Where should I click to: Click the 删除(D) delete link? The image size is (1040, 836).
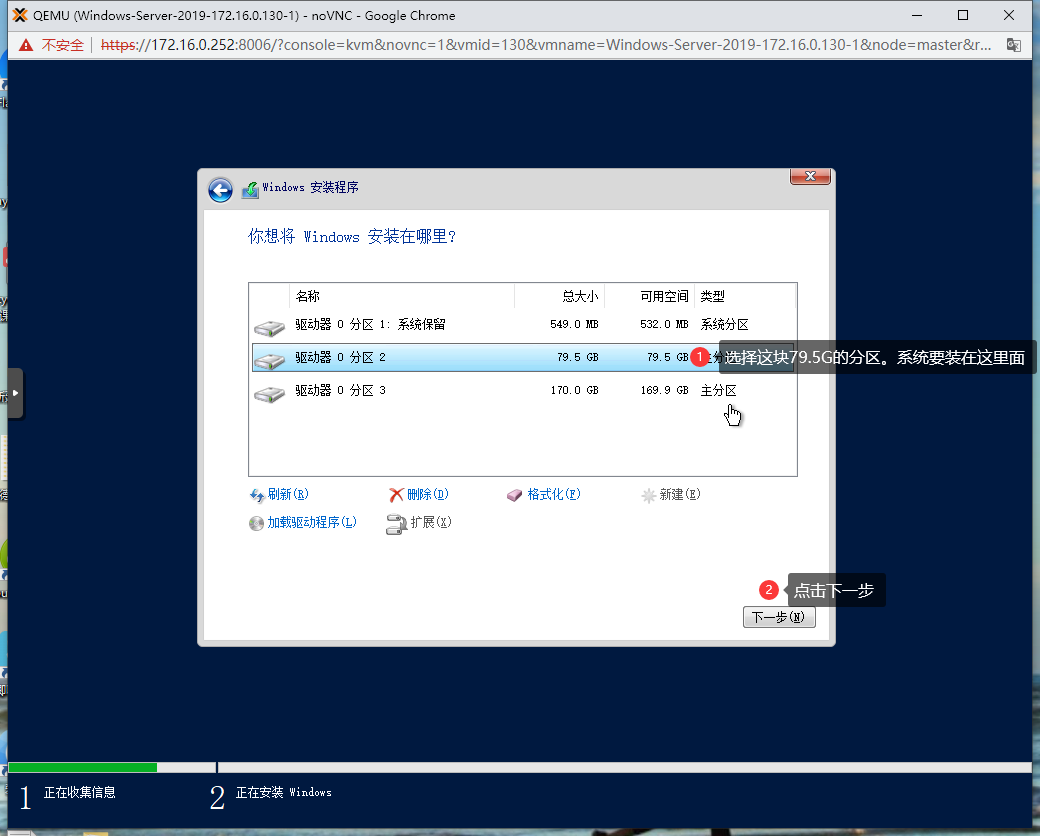pyautogui.click(x=428, y=494)
